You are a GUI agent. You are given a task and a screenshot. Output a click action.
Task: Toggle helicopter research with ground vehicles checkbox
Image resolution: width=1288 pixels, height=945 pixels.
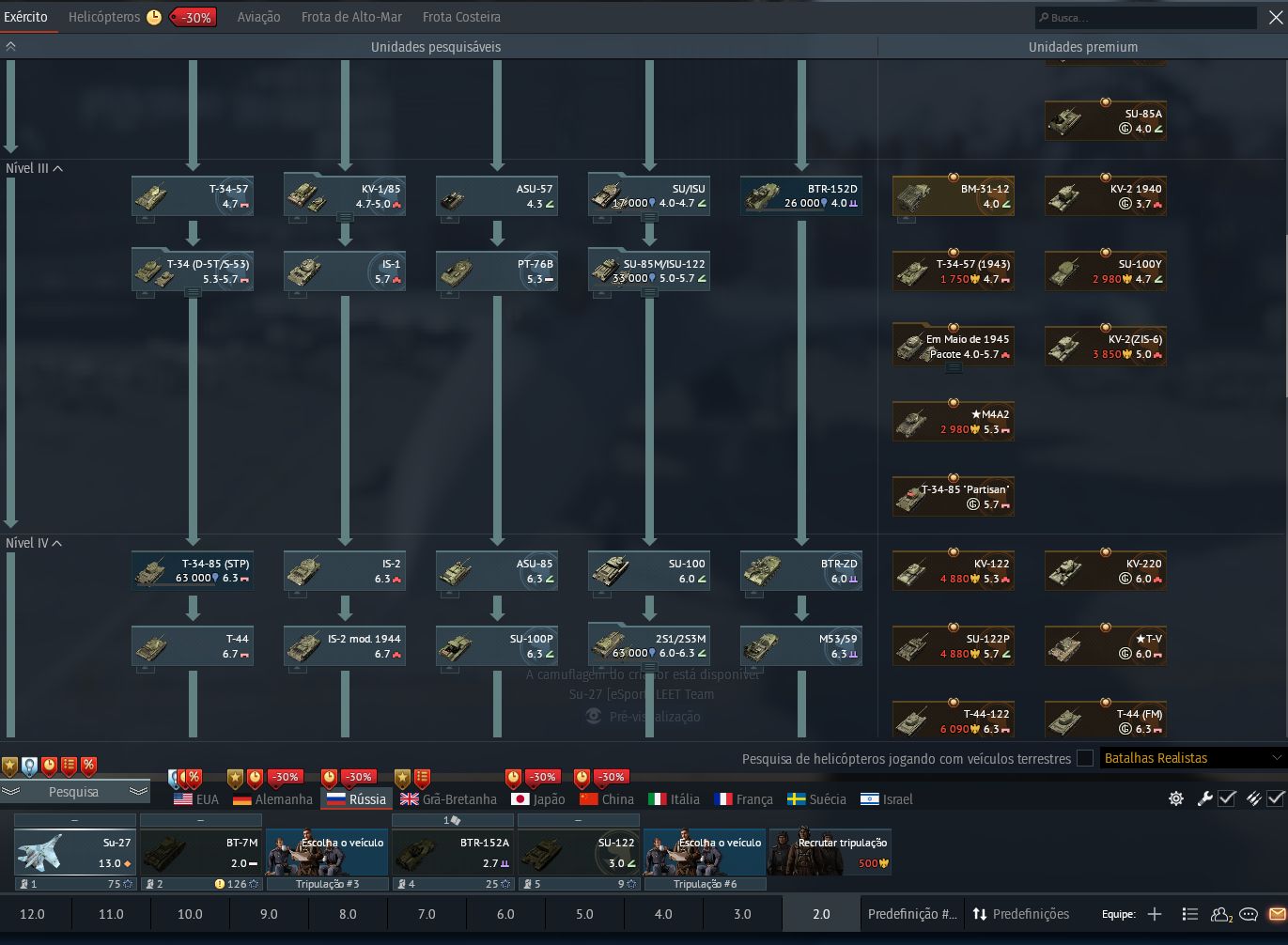pos(1085,758)
